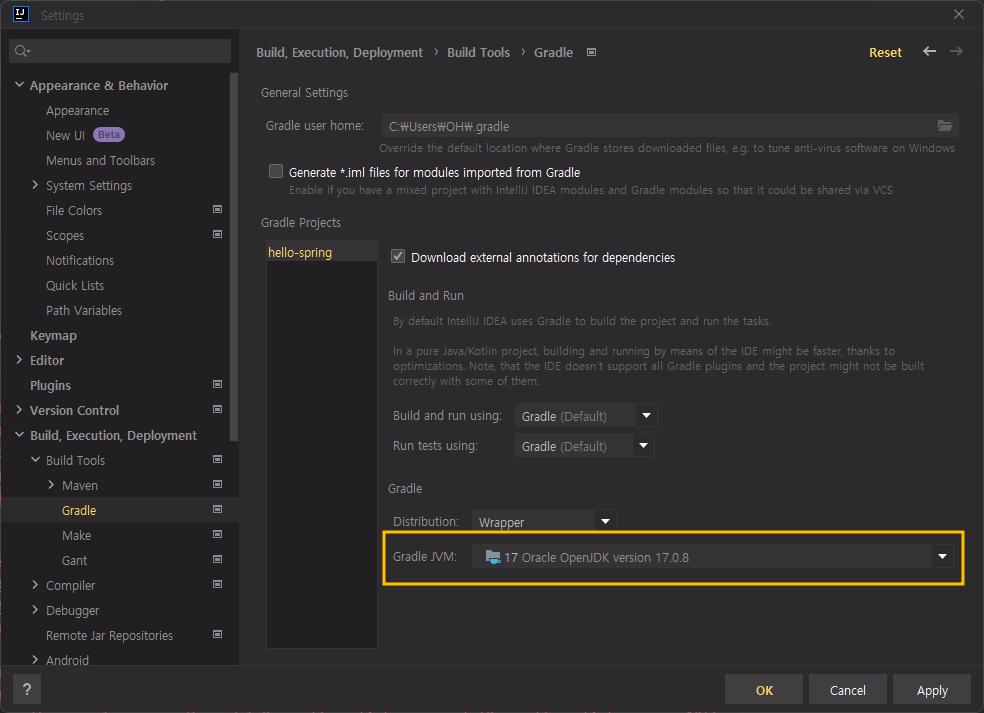Collapse Appearance & Behavior section

coord(19,85)
